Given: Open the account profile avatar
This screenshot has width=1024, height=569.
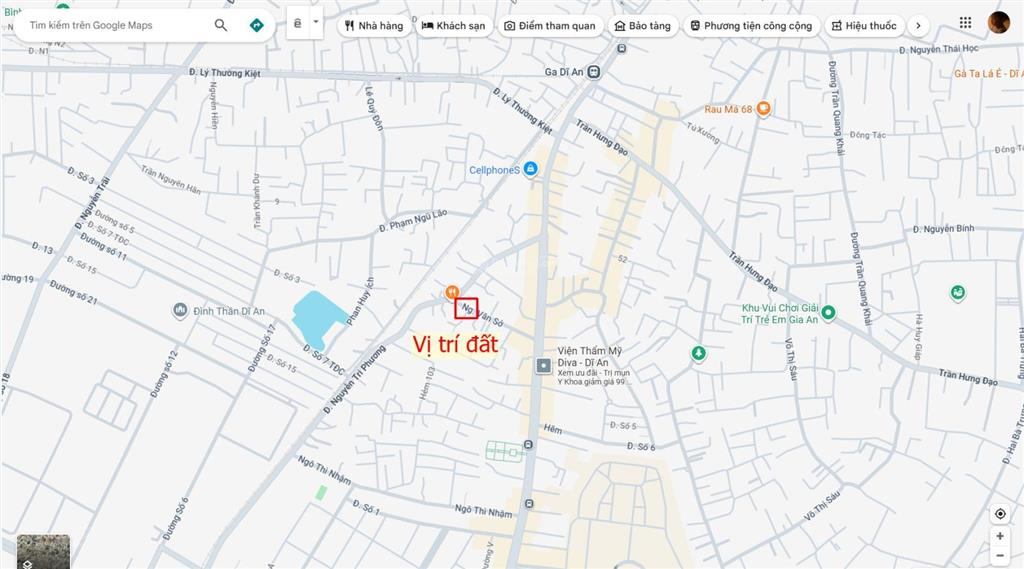Looking at the screenshot, I should (x=999, y=23).
